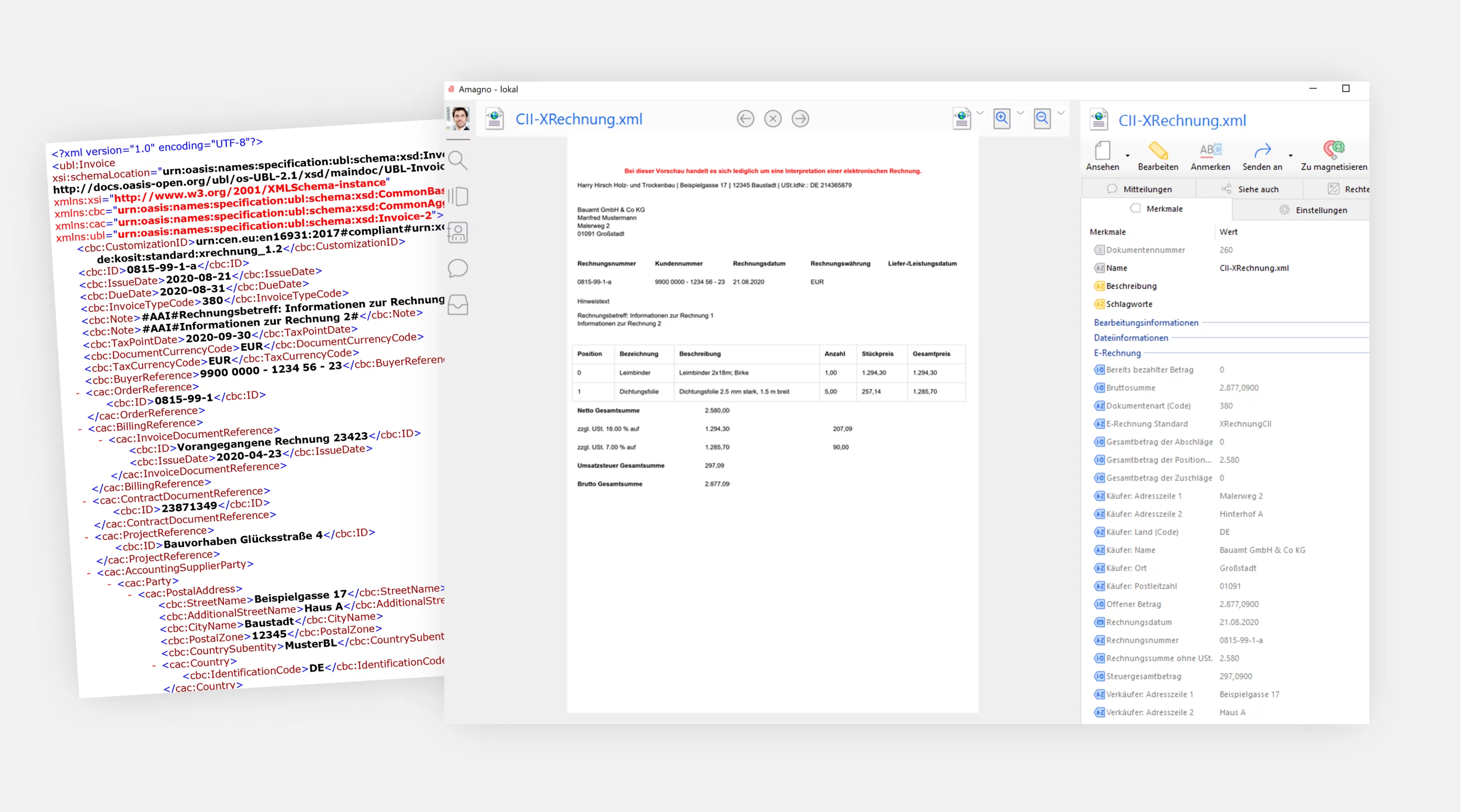The height and width of the screenshot is (812, 1461).
Task: Expand the Bearbeitungsinformationen section
Action: [1146, 323]
